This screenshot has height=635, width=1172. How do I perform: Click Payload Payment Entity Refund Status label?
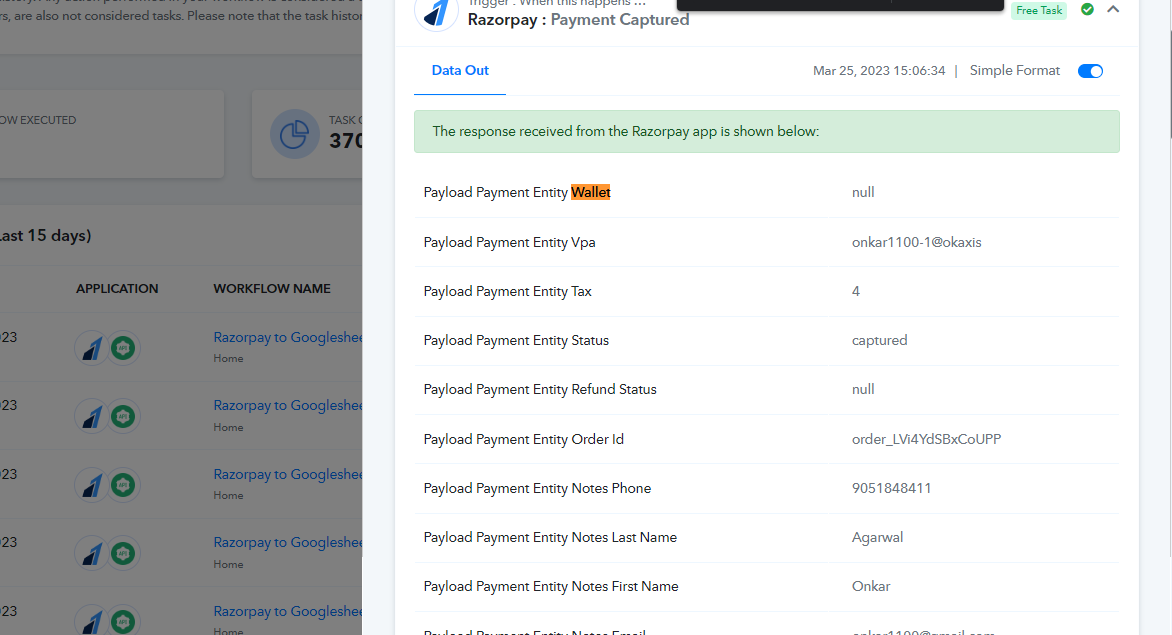tap(540, 390)
